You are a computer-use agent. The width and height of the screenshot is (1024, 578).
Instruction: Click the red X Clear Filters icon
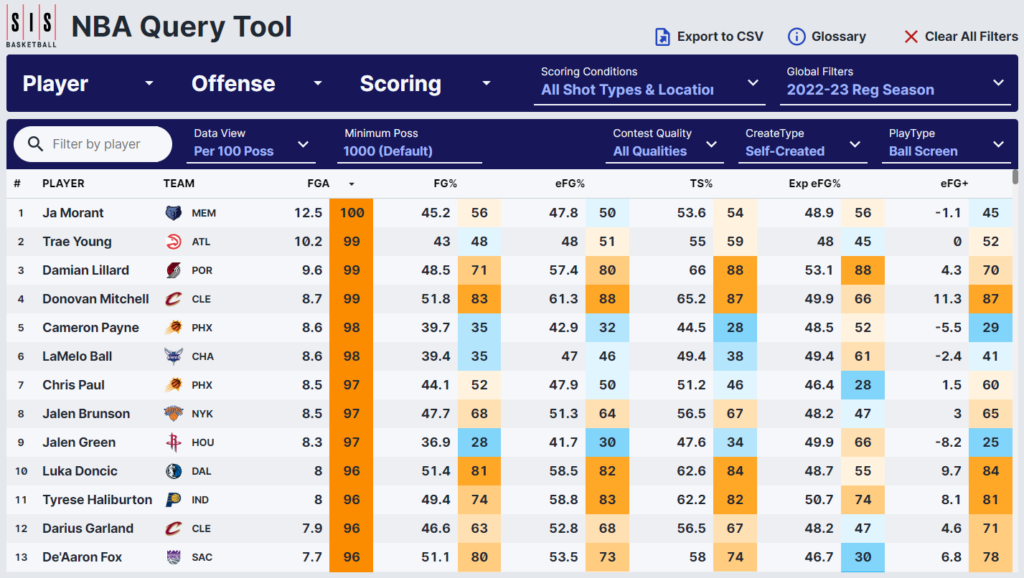tap(910, 37)
